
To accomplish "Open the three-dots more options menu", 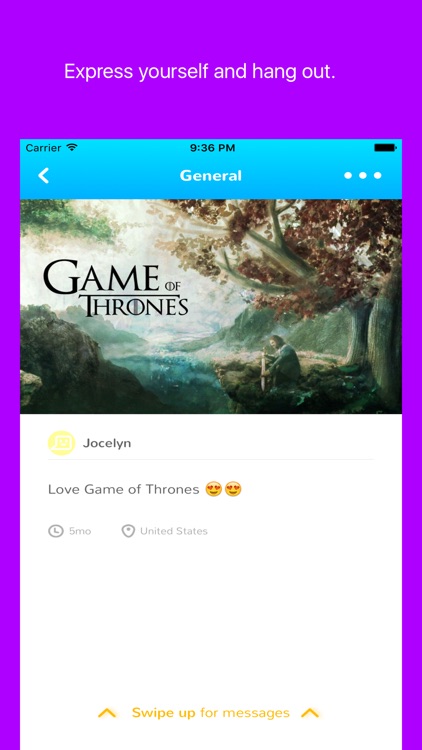I will click(x=363, y=176).
